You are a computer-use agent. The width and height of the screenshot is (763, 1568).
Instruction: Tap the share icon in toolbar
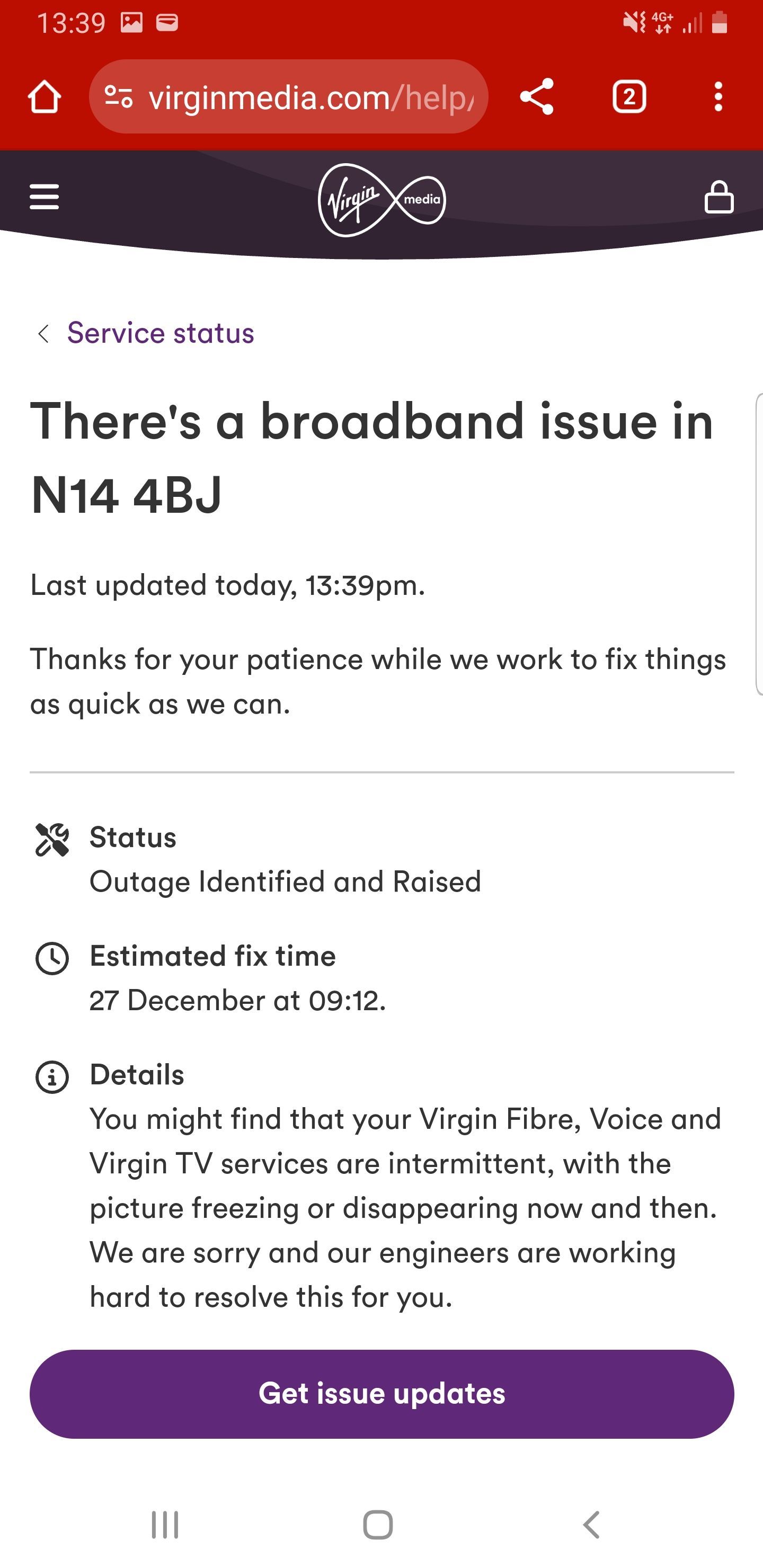536,97
